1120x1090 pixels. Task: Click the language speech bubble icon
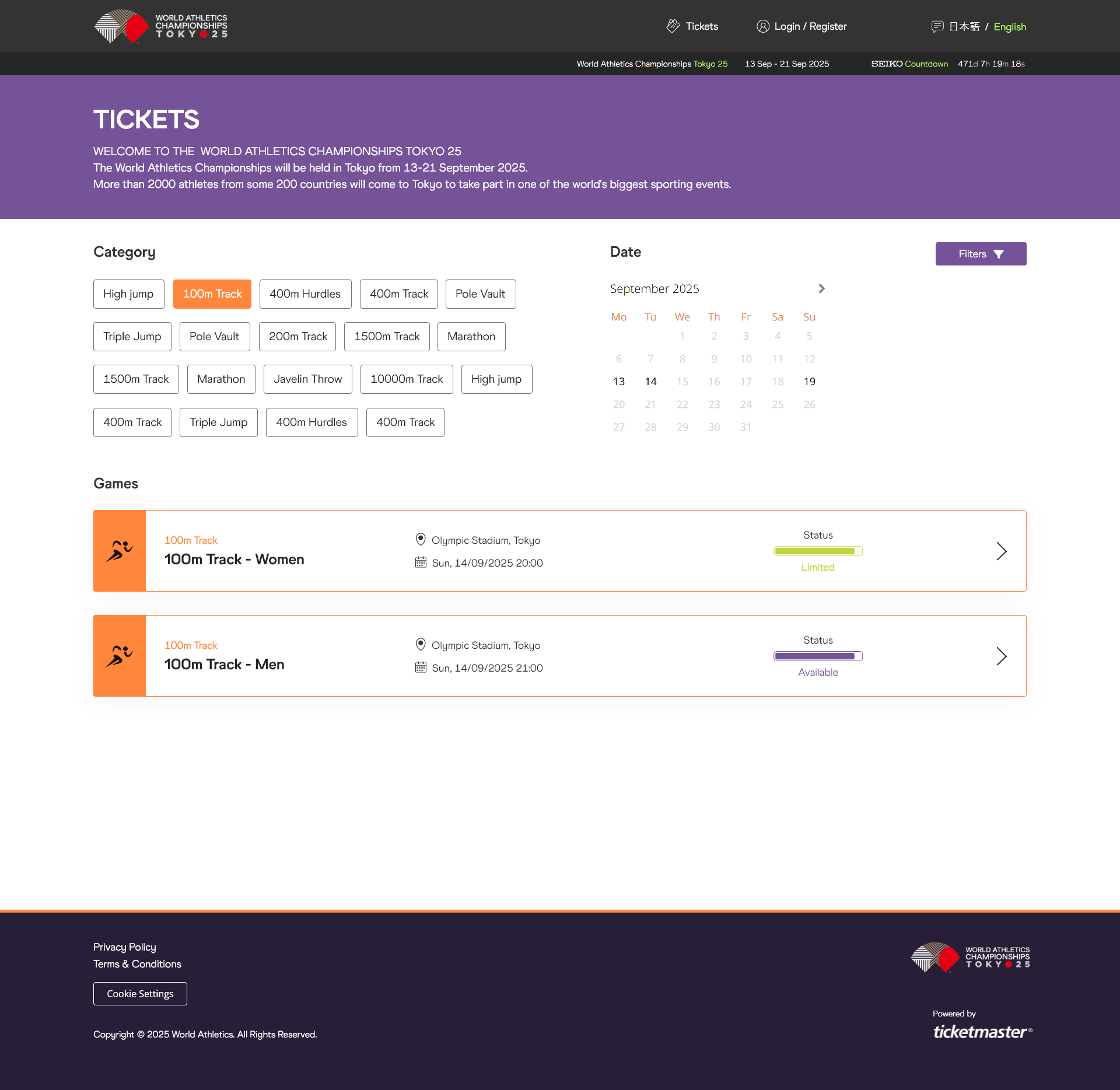coord(937,26)
